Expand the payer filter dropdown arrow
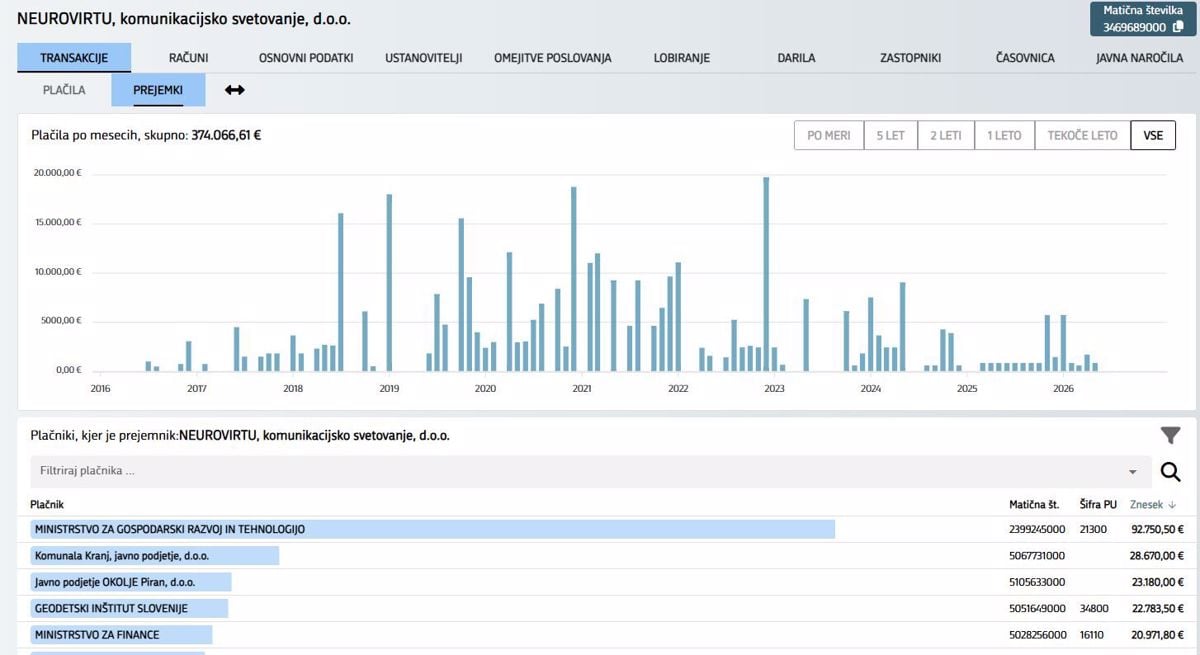The height and width of the screenshot is (655, 1200). point(1133,472)
